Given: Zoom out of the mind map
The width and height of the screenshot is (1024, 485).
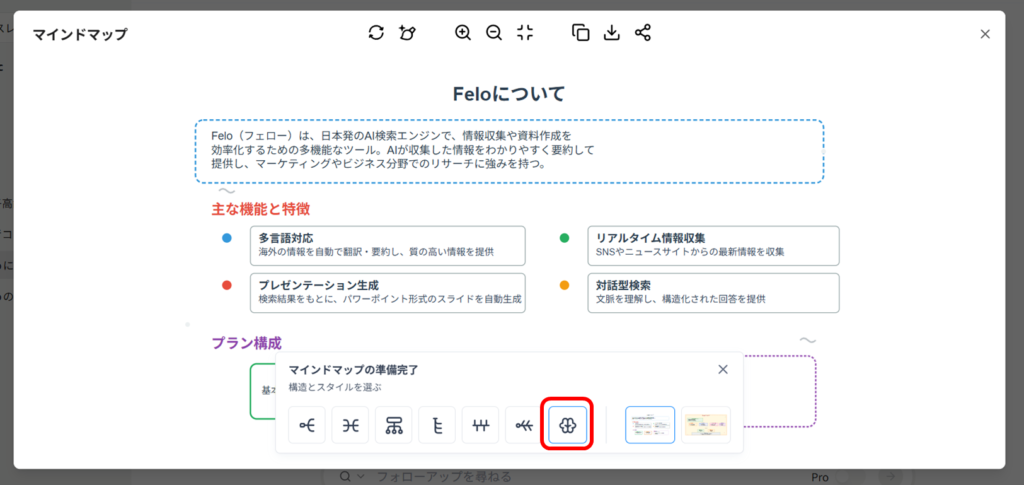Looking at the screenshot, I should [x=493, y=33].
